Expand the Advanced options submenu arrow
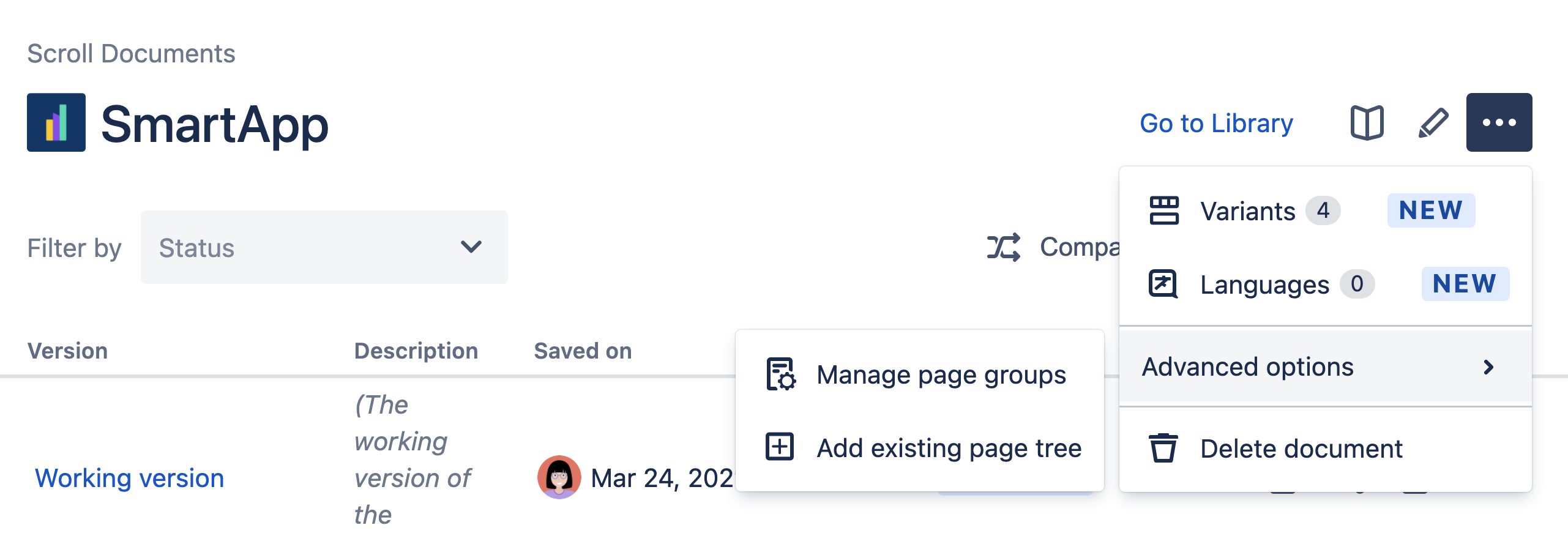The height and width of the screenshot is (536, 1568). point(1488,367)
